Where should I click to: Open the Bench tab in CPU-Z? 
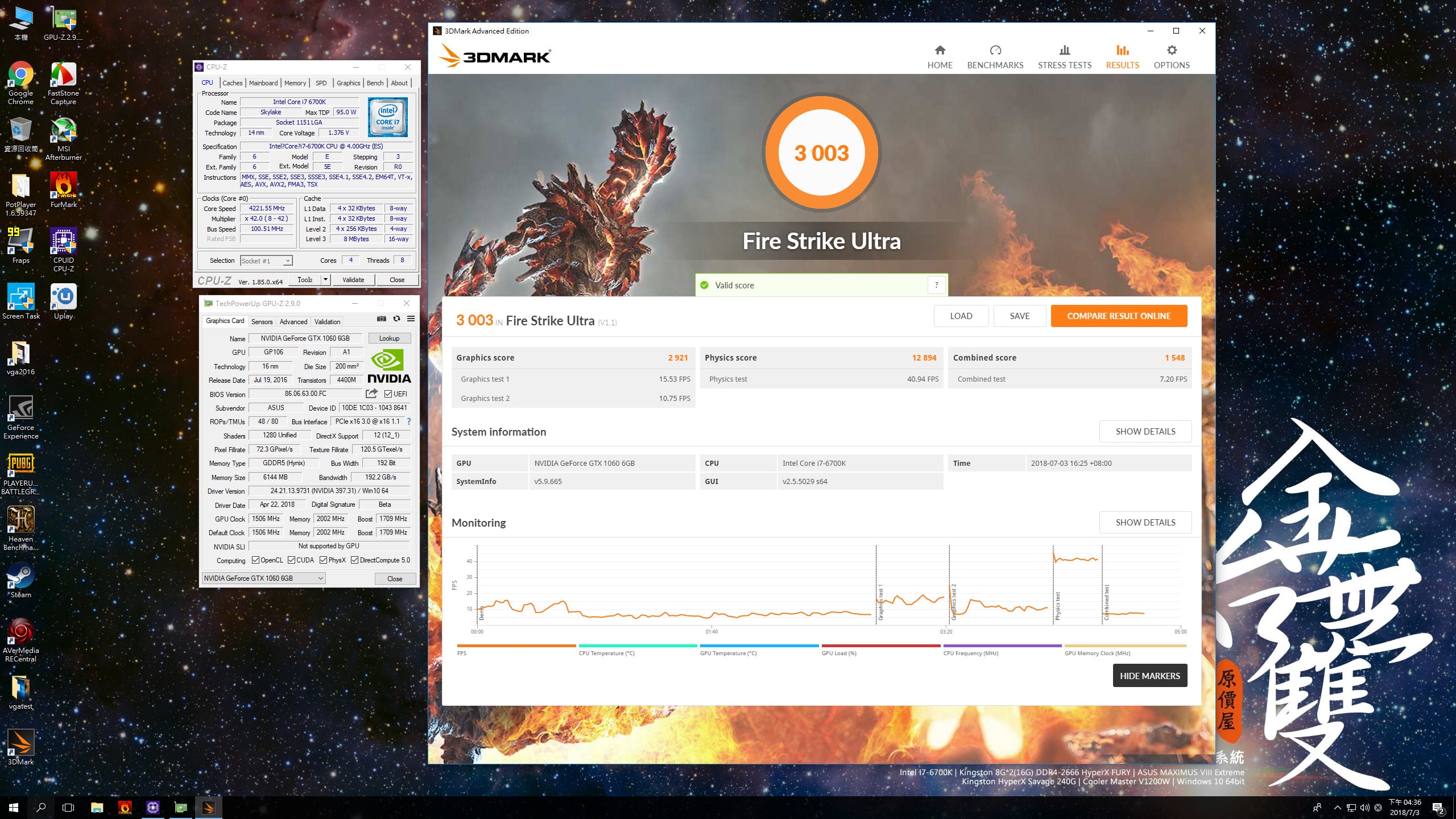(375, 83)
